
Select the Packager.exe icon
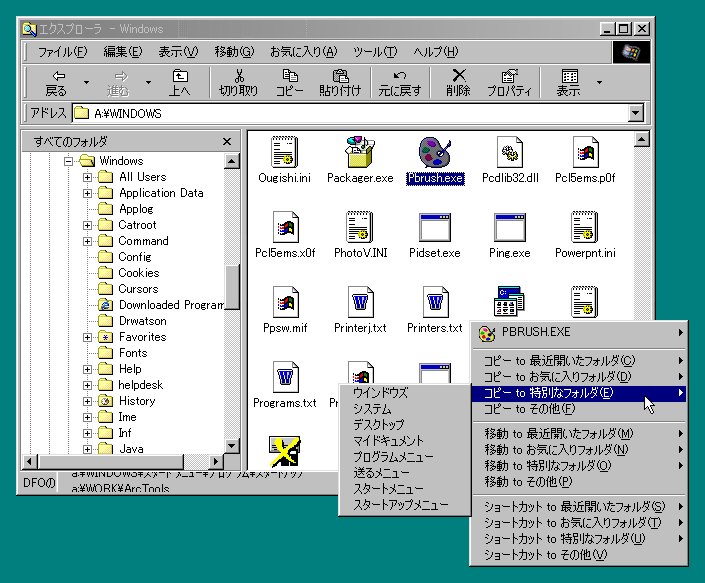coord(360,152)
